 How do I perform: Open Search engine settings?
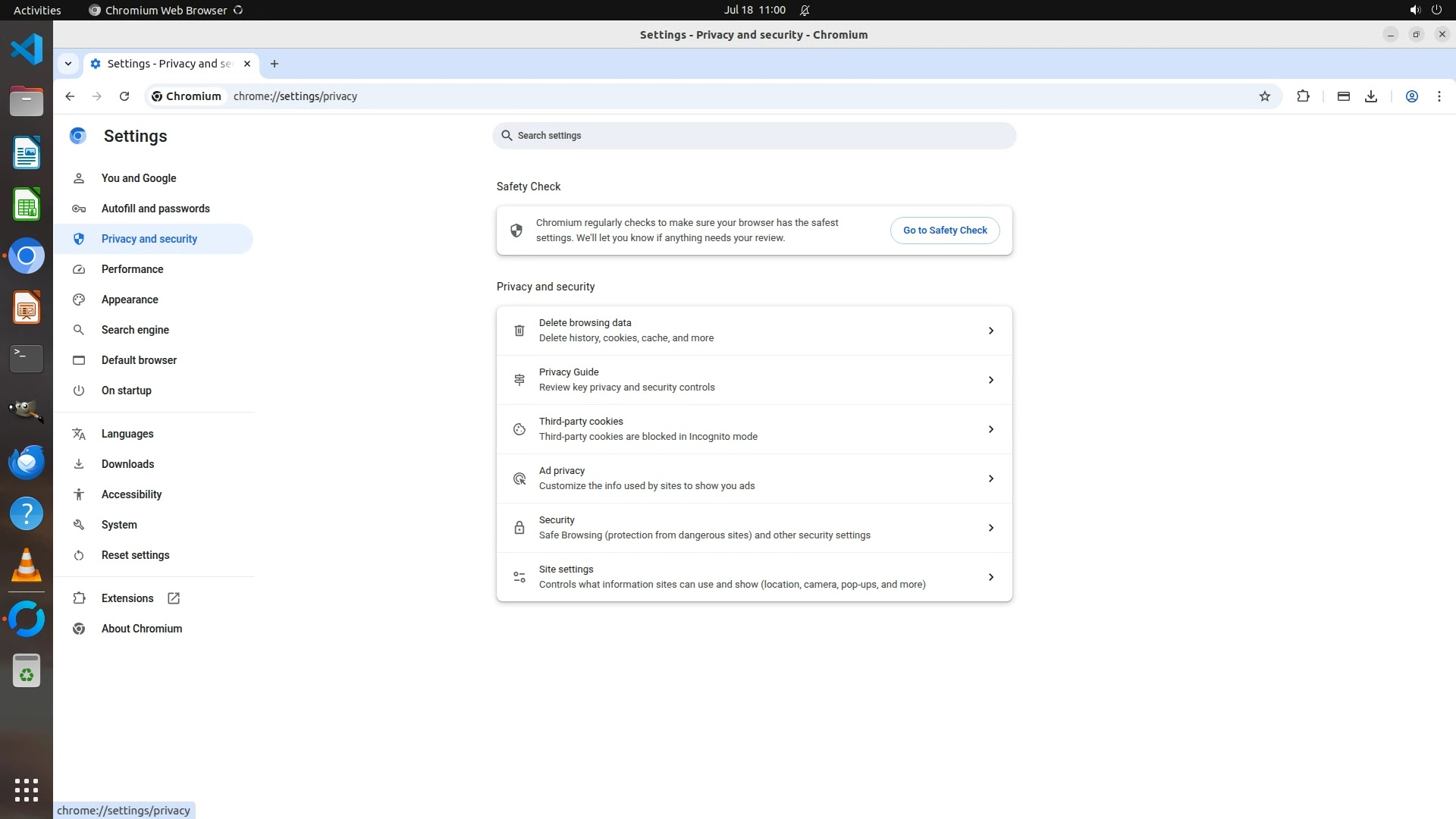click(135, 330)
